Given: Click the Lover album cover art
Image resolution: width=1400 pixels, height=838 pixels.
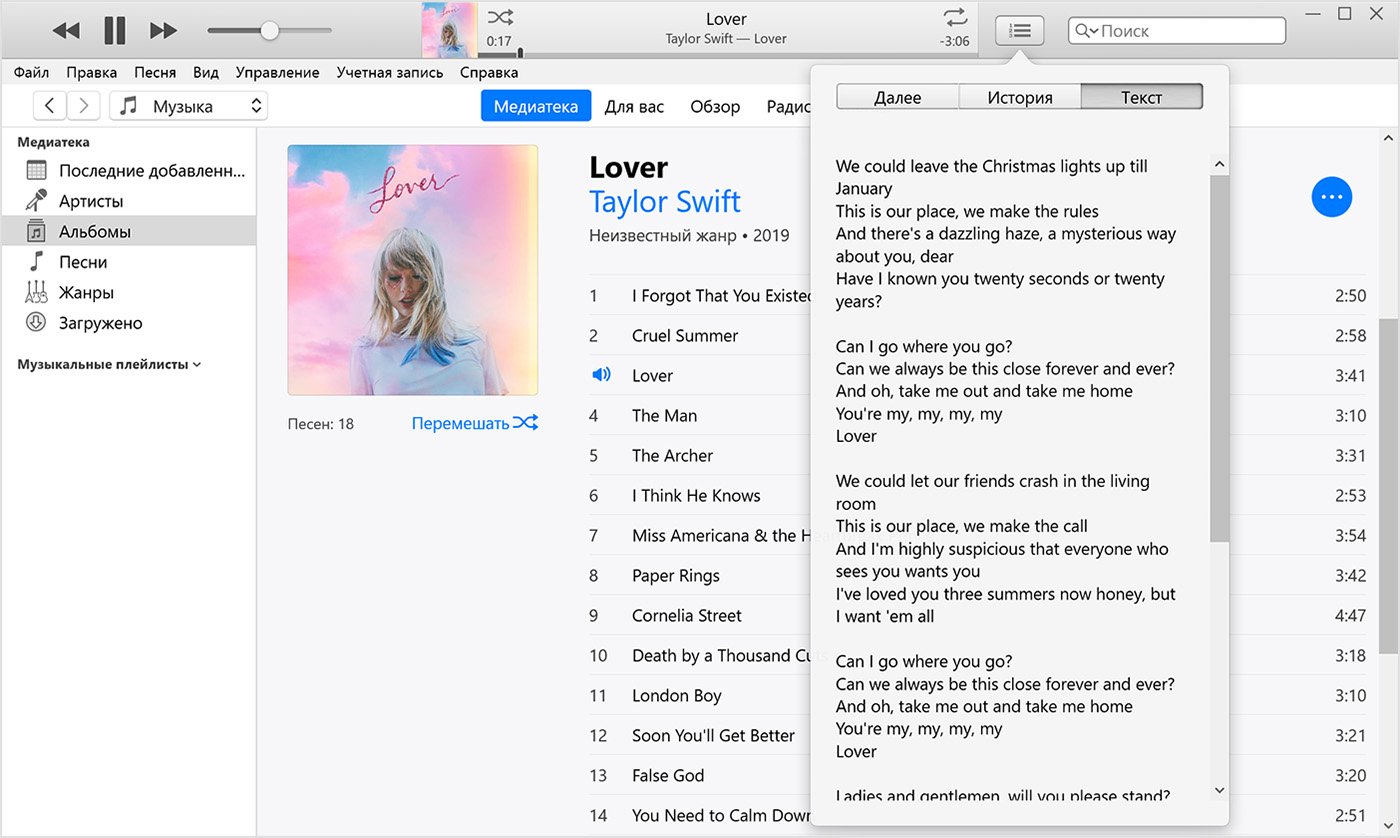Looking at the screenshot, I should [413, 270].
